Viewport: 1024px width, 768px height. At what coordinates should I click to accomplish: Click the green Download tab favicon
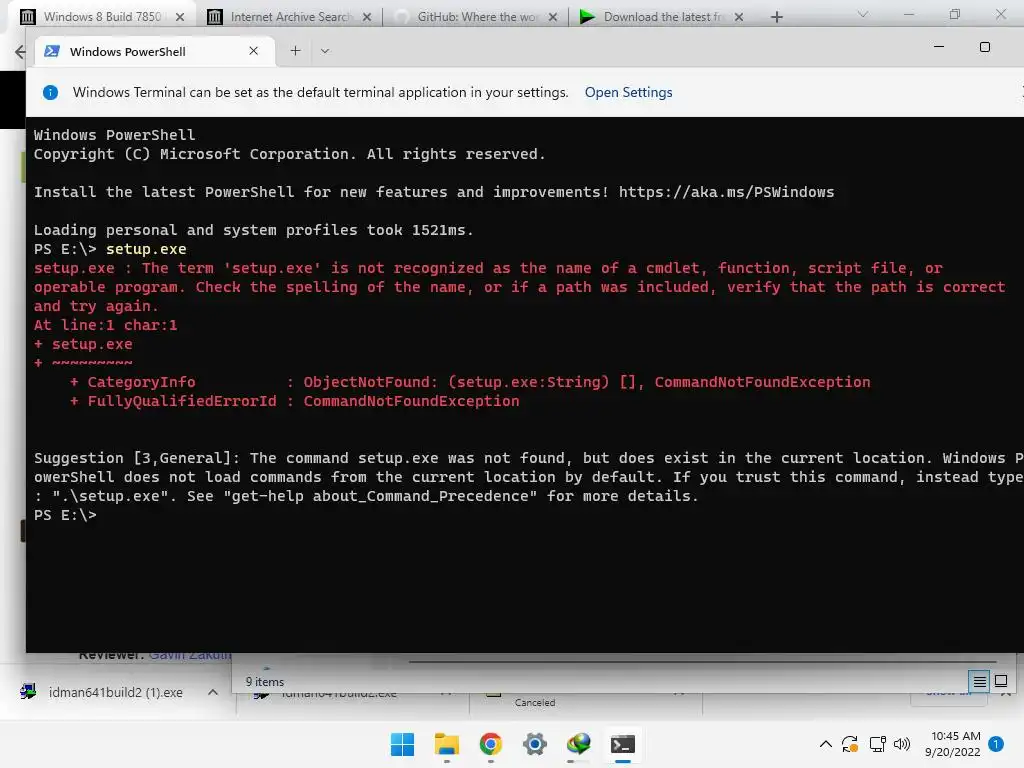click(x=587, y=17)
